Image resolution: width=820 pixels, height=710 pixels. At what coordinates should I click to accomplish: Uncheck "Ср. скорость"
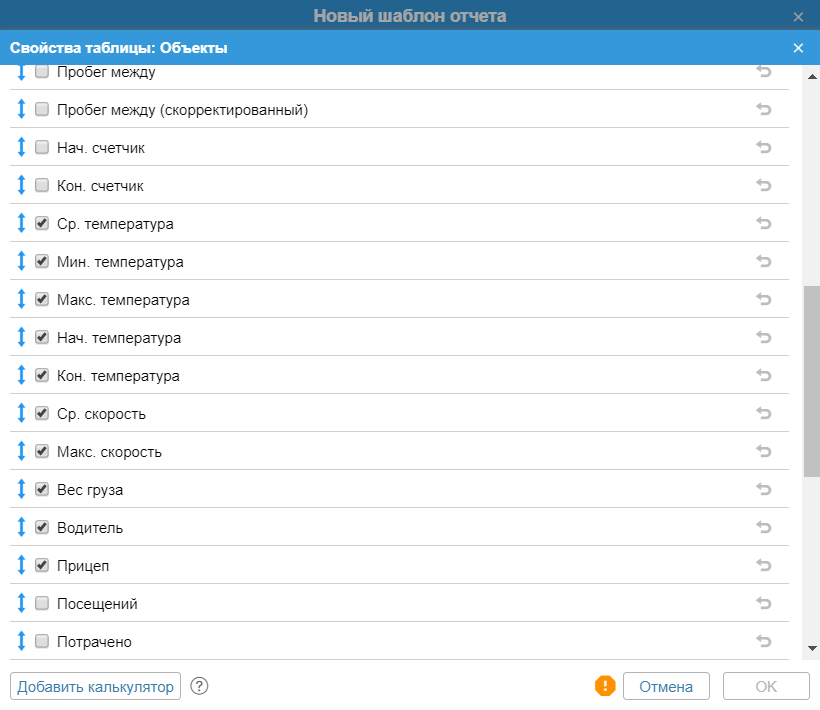41,413
